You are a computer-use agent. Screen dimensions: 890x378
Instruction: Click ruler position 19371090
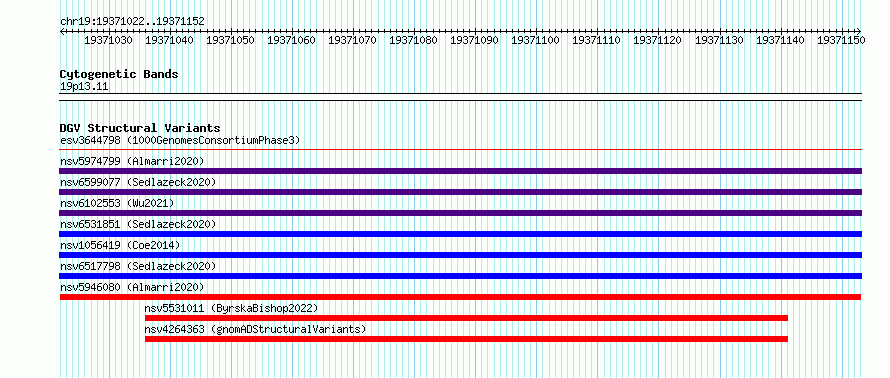(474, 40)
